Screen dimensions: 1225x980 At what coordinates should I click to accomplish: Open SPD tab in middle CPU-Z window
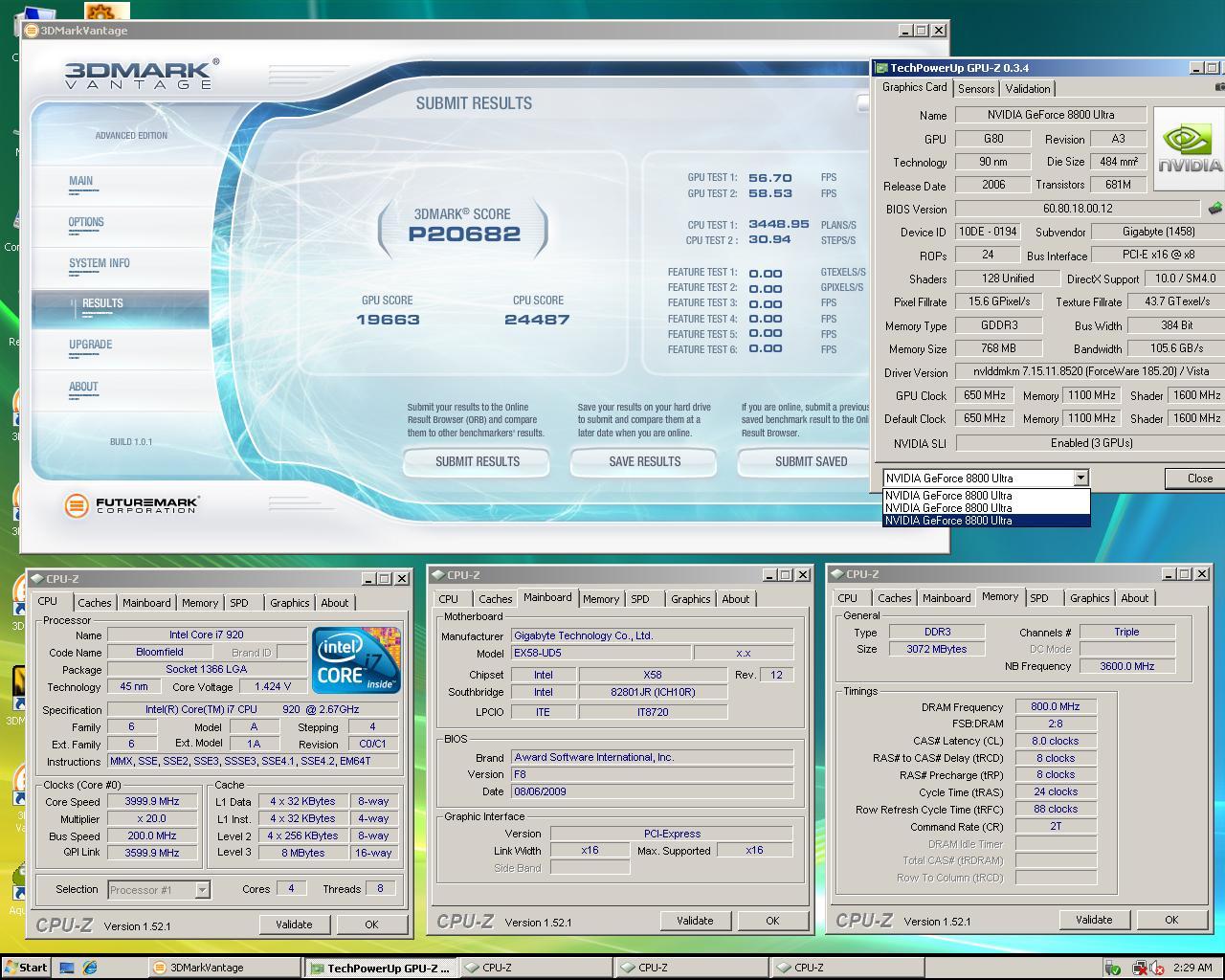click(x=640, y=599)
